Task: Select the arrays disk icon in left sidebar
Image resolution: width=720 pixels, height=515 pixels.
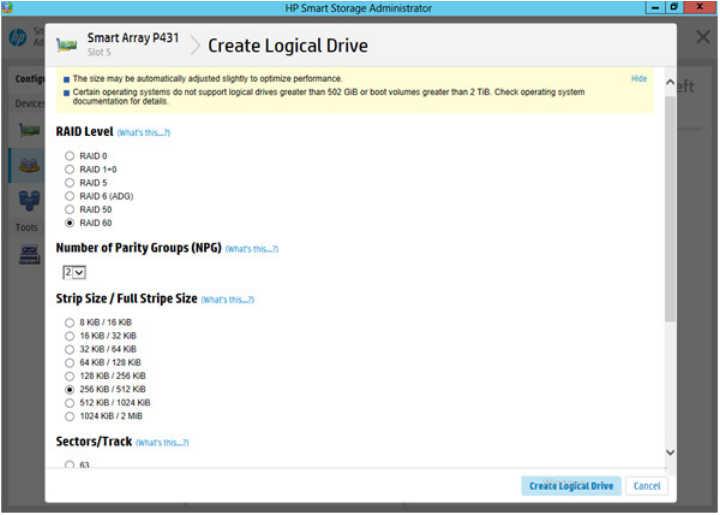Action: click(29, 165)
